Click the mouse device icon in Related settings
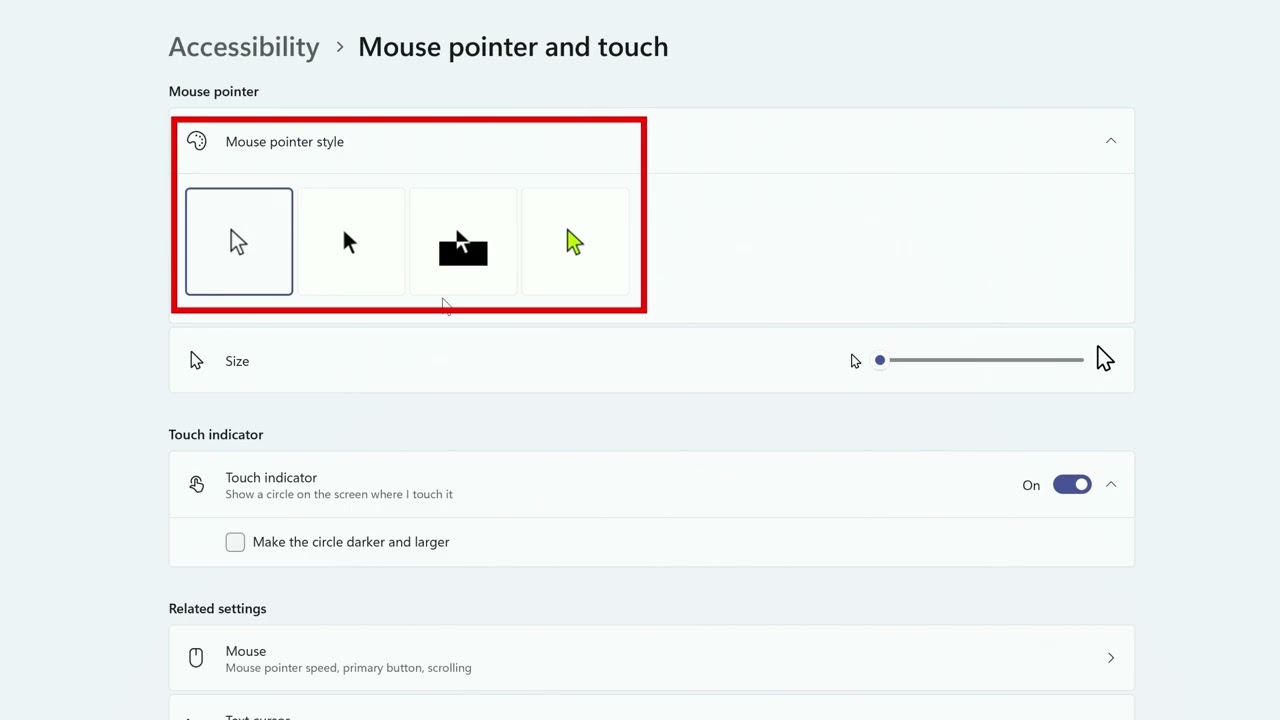Image resolution: width=1280 pixels, height=720 pixels. 196,658
